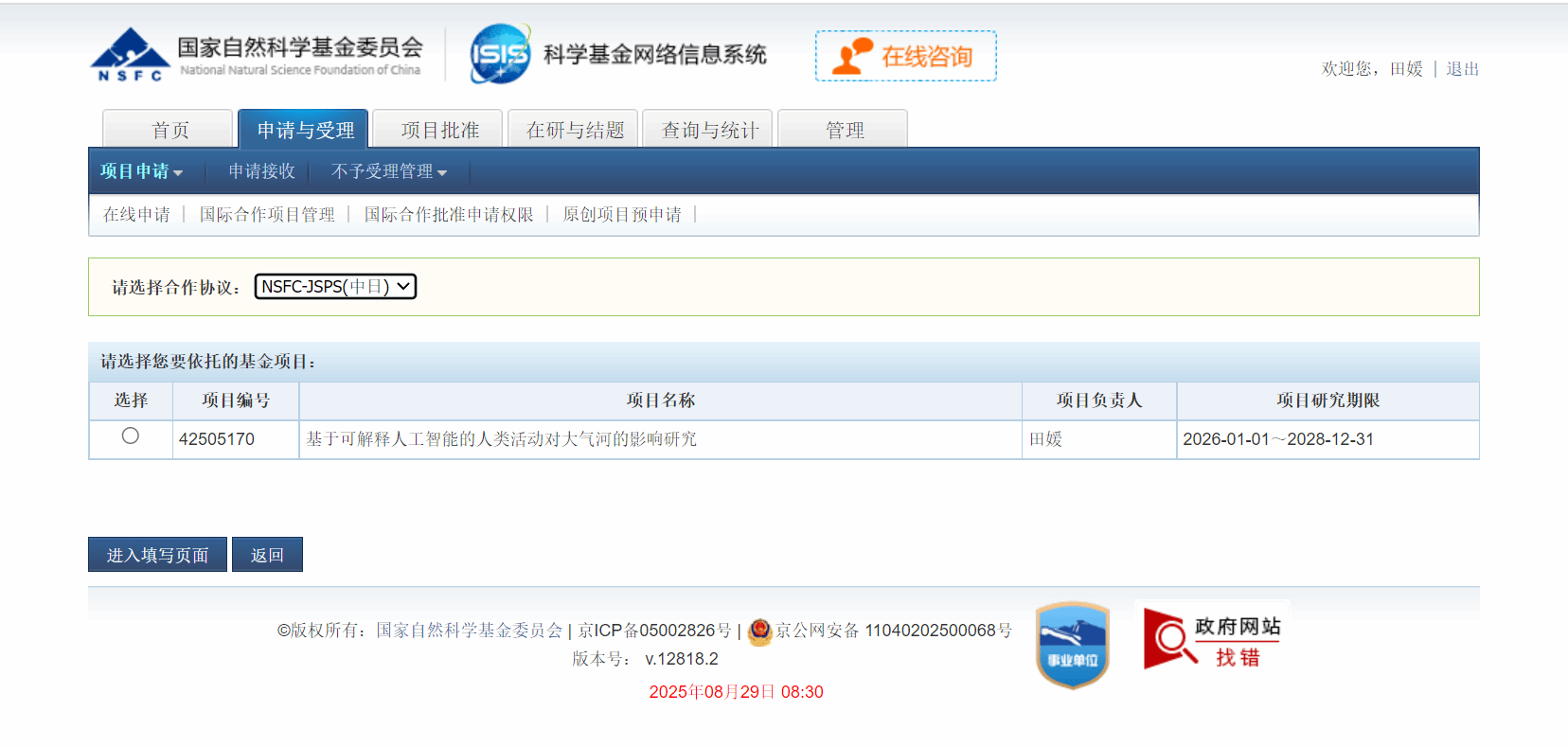Switch to the 首页 tab
The image size is (1568, 747).
169,130
